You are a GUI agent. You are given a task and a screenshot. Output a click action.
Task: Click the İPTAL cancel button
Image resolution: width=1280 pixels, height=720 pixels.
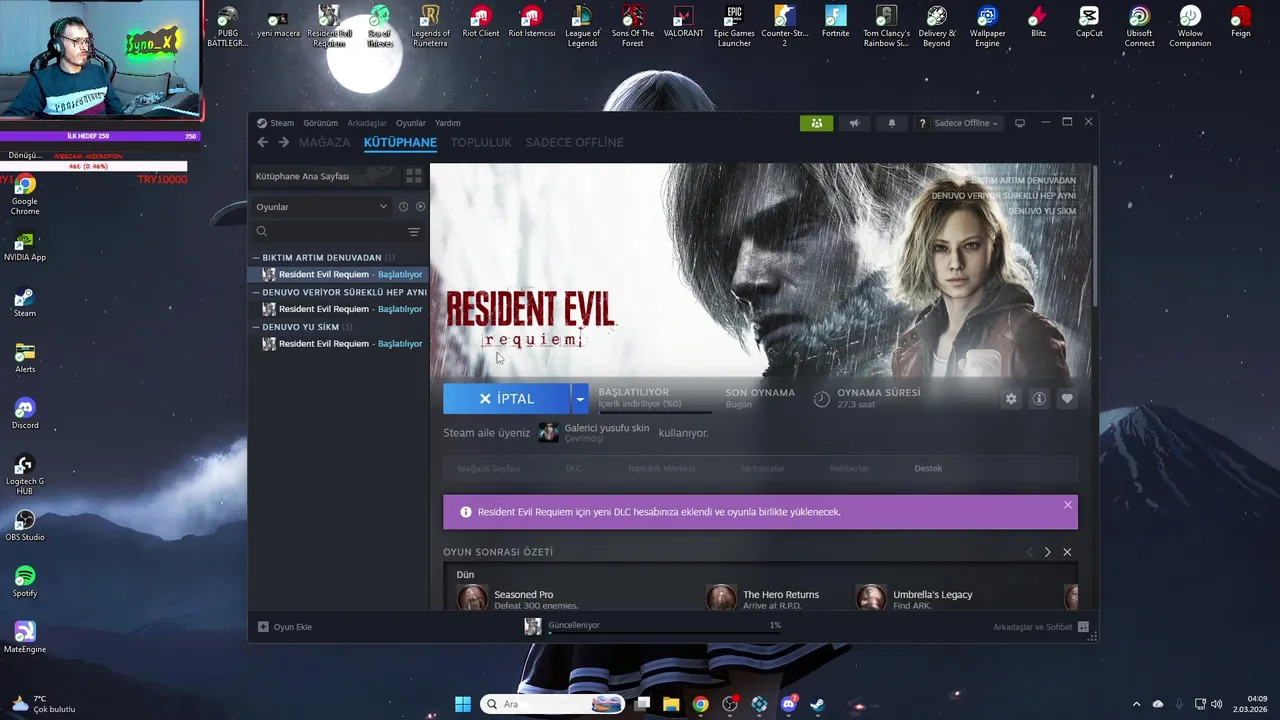507,399
